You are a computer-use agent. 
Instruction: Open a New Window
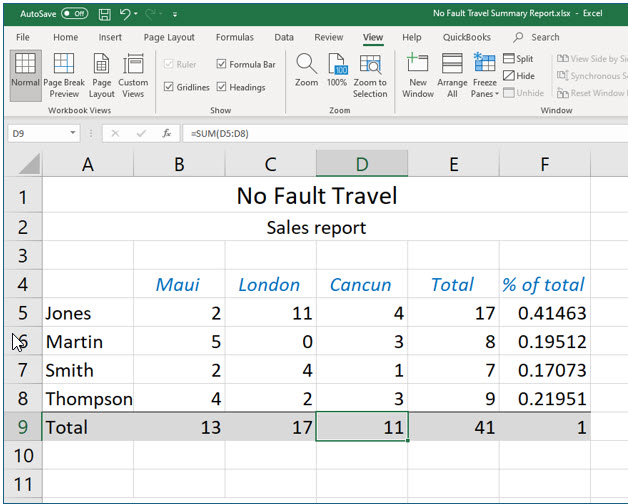tap(418, 75)
